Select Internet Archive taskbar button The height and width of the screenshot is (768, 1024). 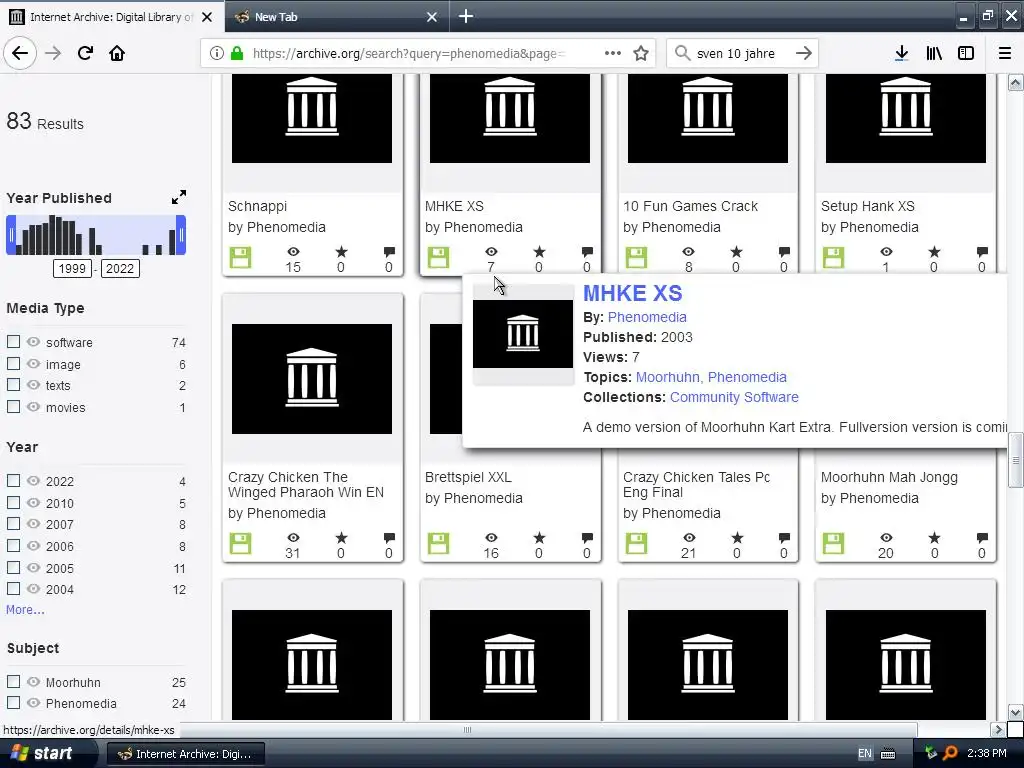[185, 754]
